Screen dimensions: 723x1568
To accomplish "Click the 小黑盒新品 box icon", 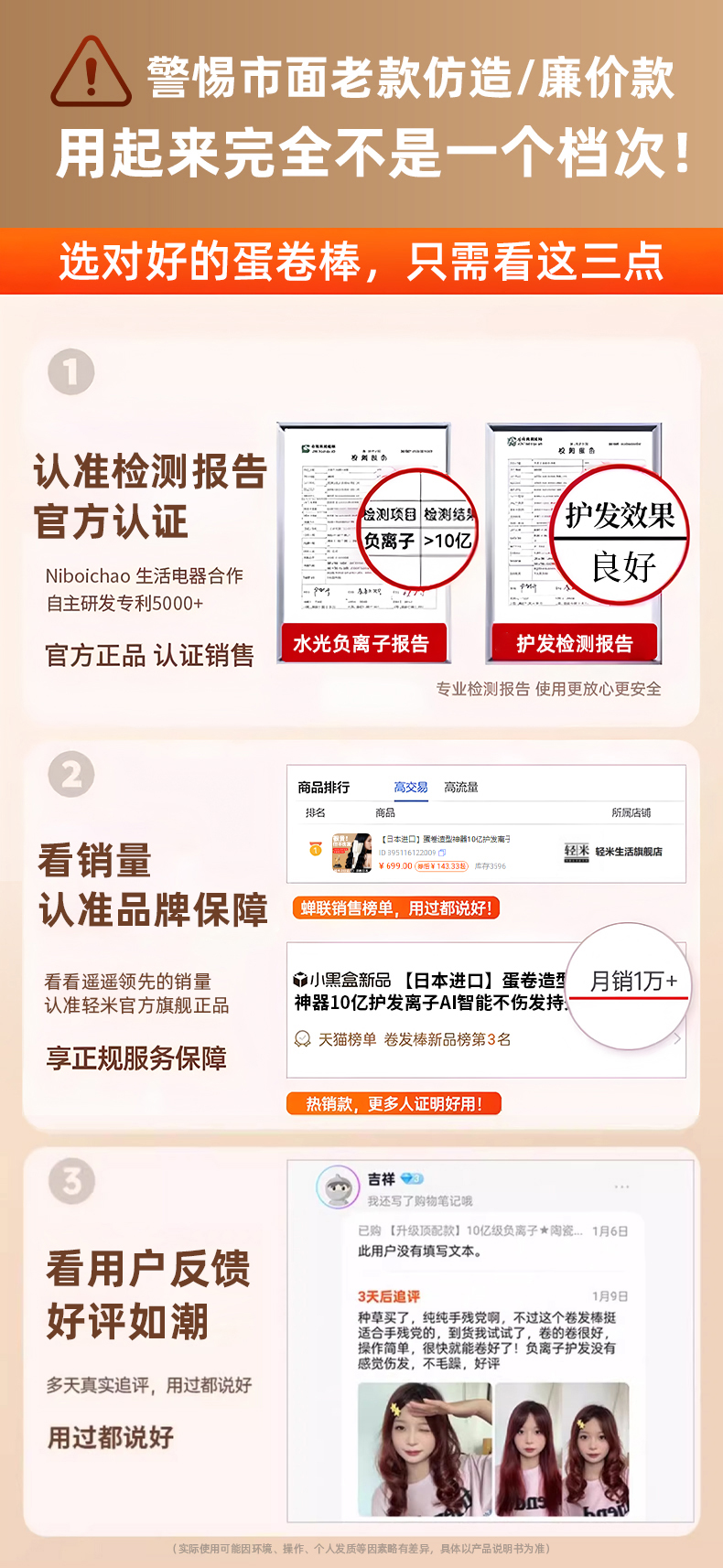I will coord(300,980).
